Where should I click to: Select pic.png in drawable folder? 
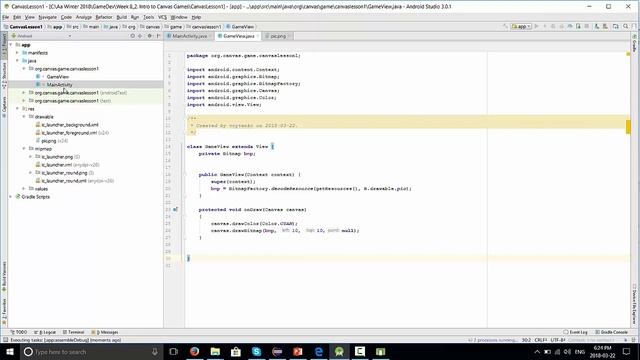[x=49, y=140]
